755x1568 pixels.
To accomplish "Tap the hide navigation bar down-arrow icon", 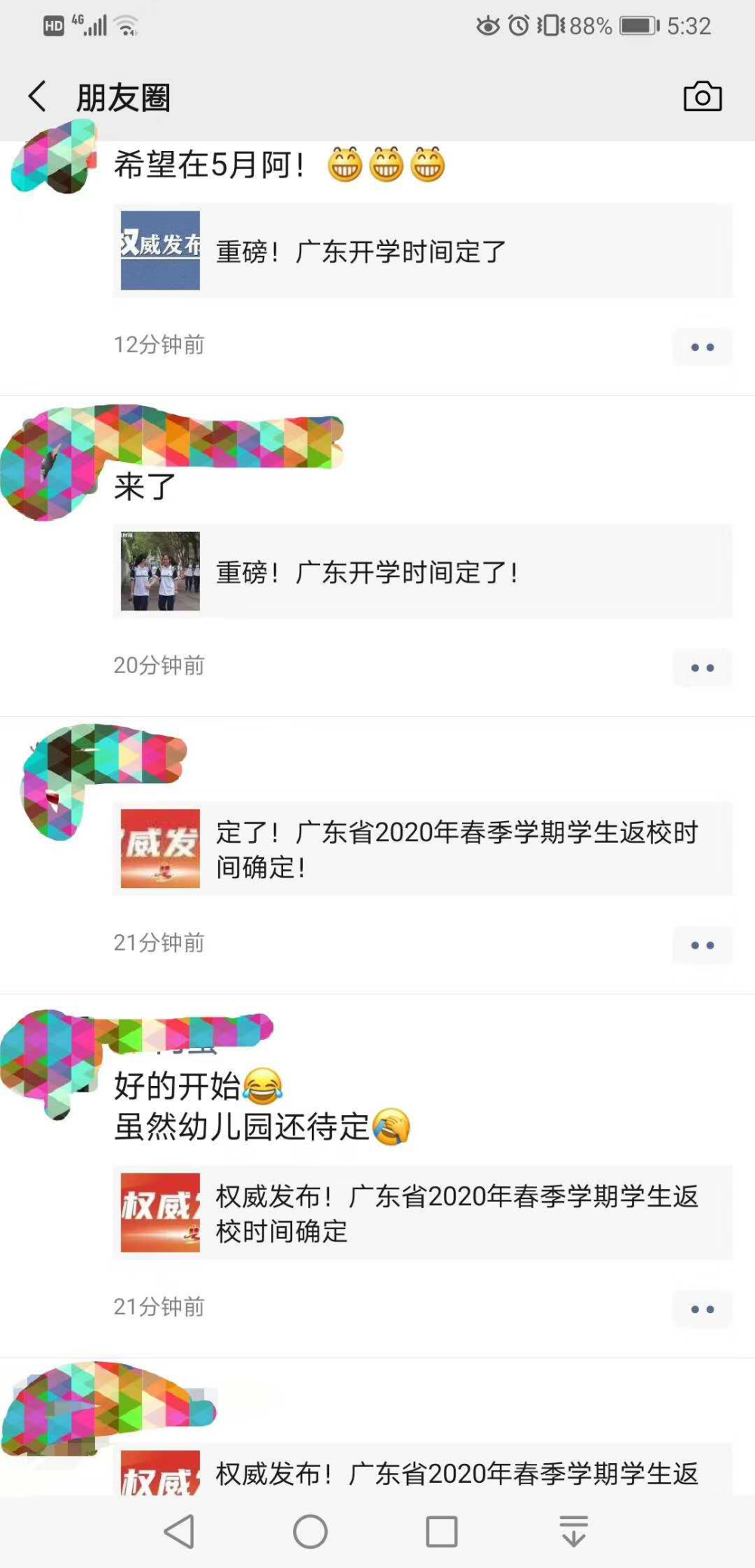I will 574,1531.
